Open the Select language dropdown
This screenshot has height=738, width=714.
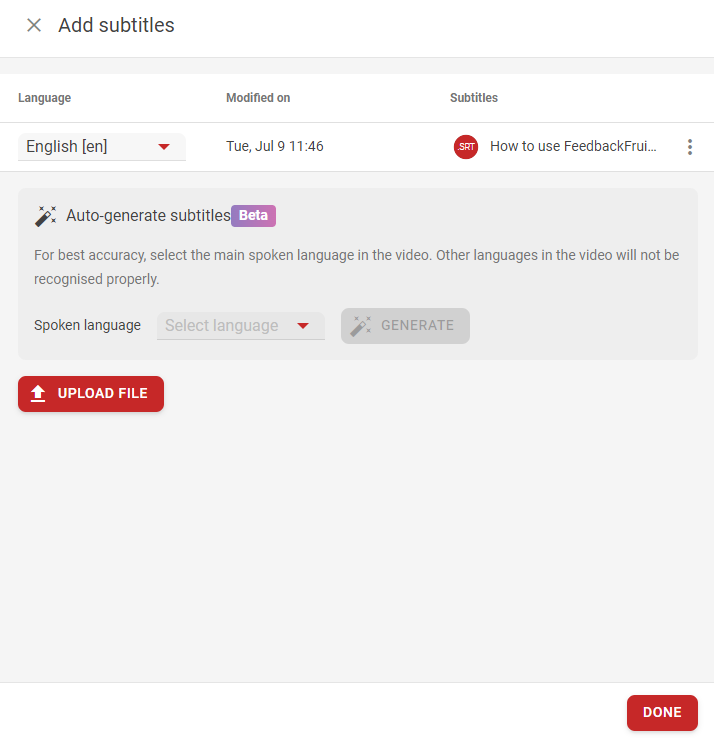pyautogui.click(x=241, y=326)
